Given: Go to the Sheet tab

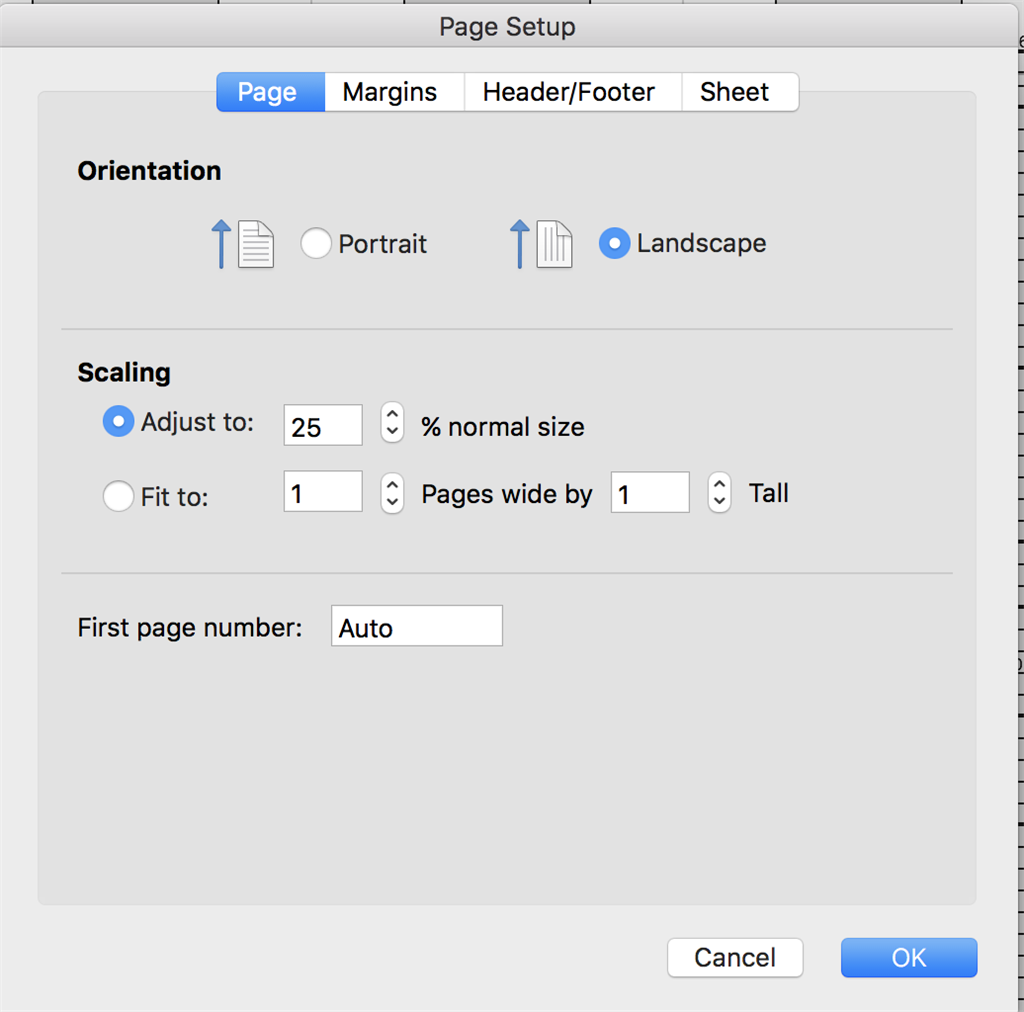Looking at the screenshot, I should click(734, 92).
